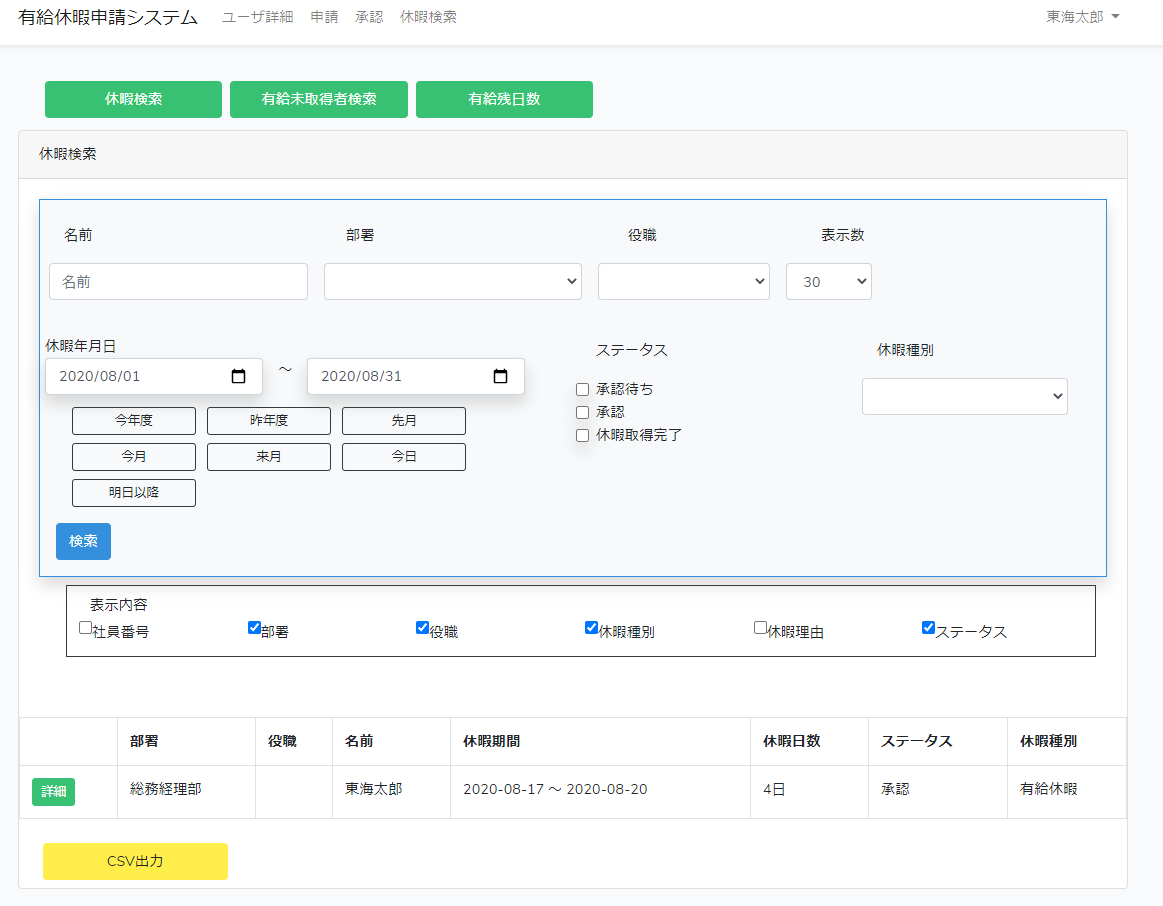The height and width of the screenshot is (906, 1163).
Task: Open the 申請 navbar item
Action: 324,17
